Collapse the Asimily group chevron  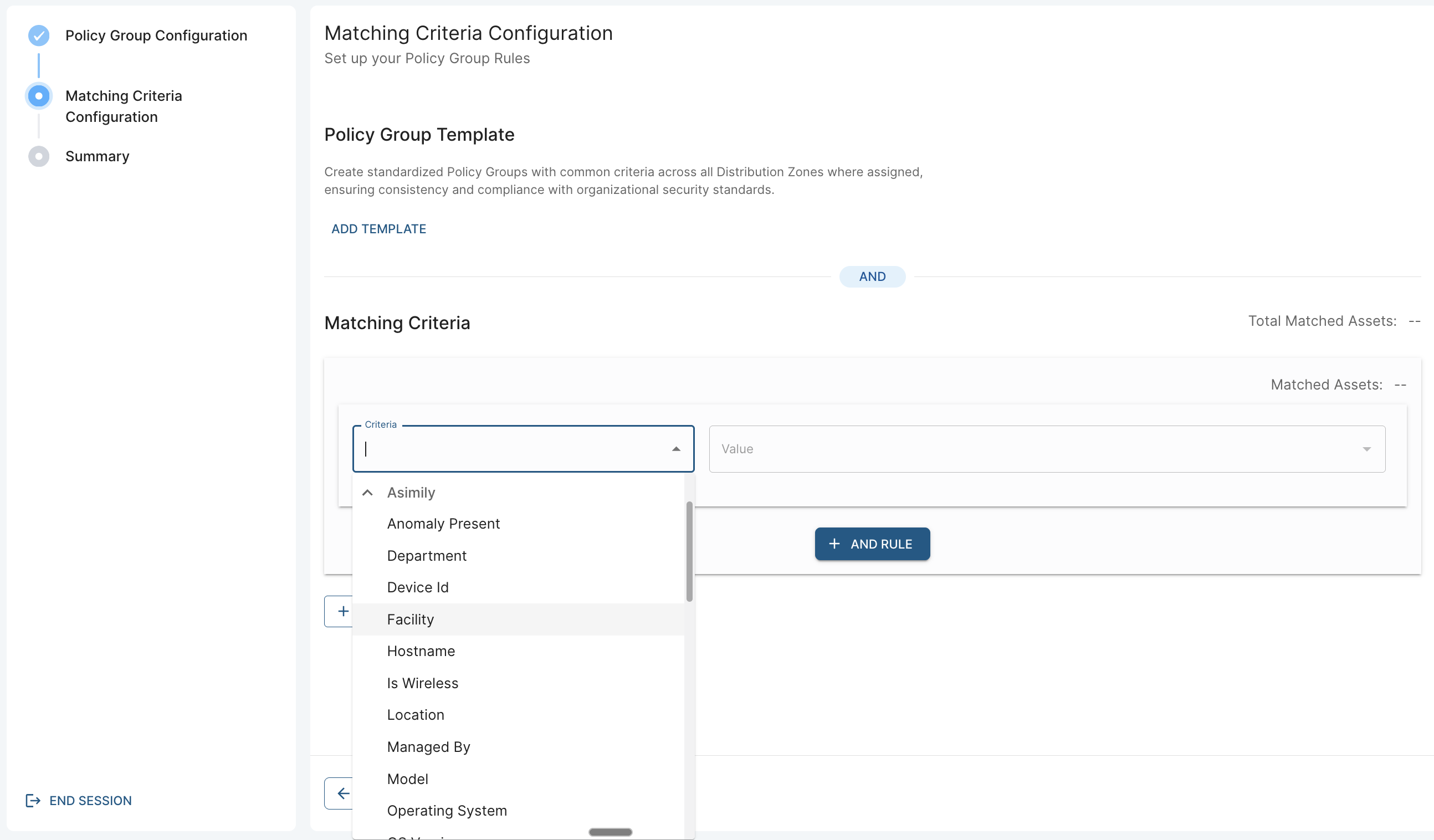coord(367,492)
